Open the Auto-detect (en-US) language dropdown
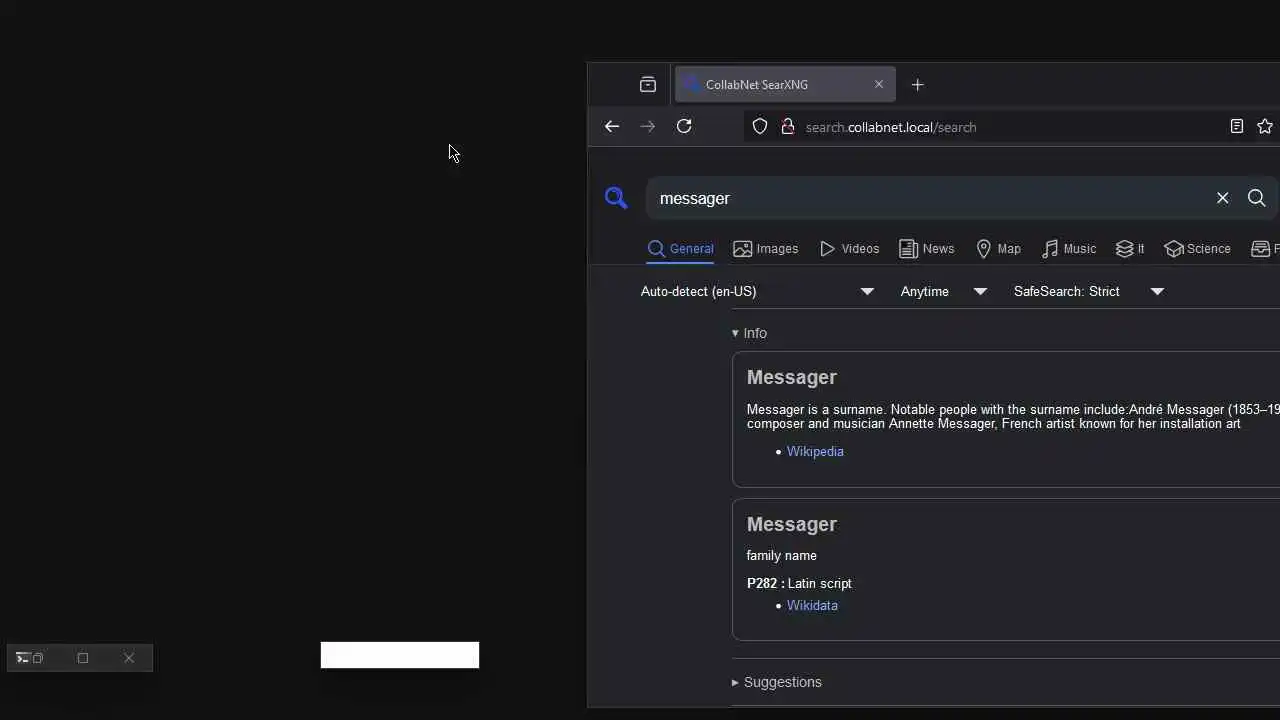 pos(758,291)
